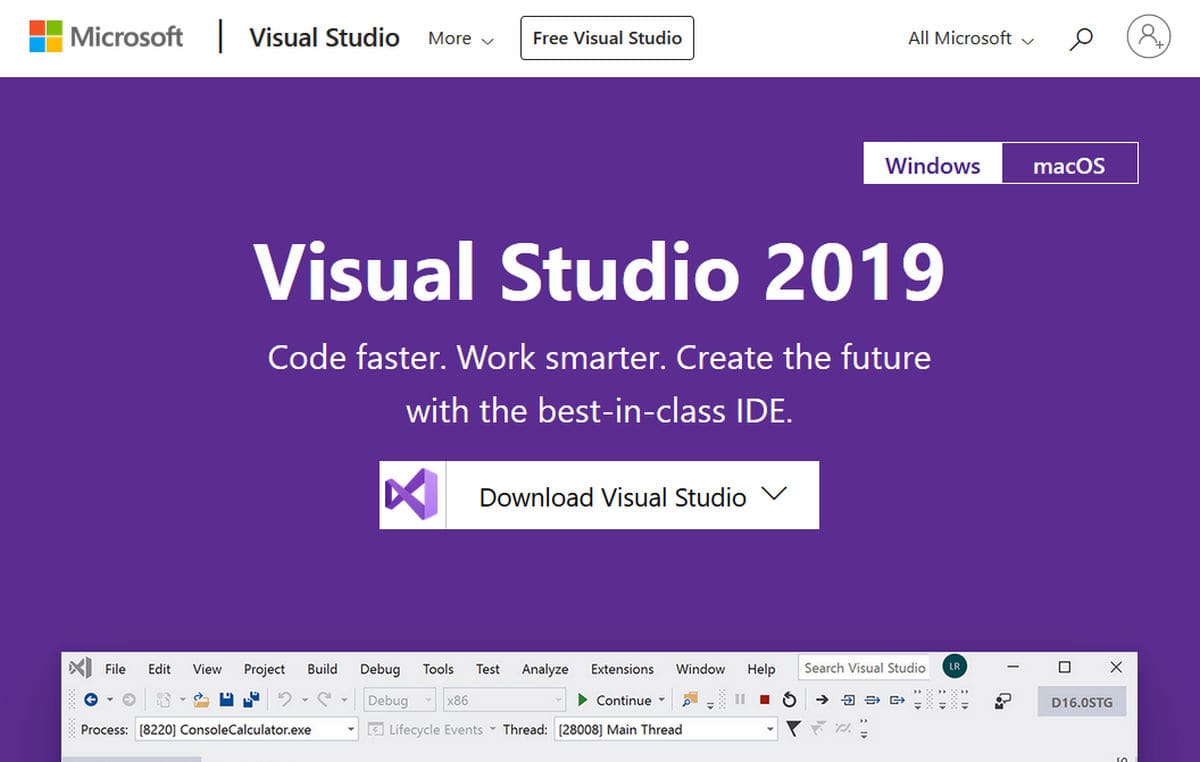Open the File menu
Screen dimensions: 1200x762
115,669
